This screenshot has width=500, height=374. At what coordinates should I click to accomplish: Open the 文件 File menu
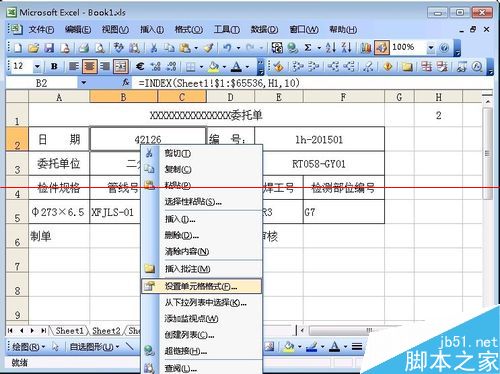point(41,30)
